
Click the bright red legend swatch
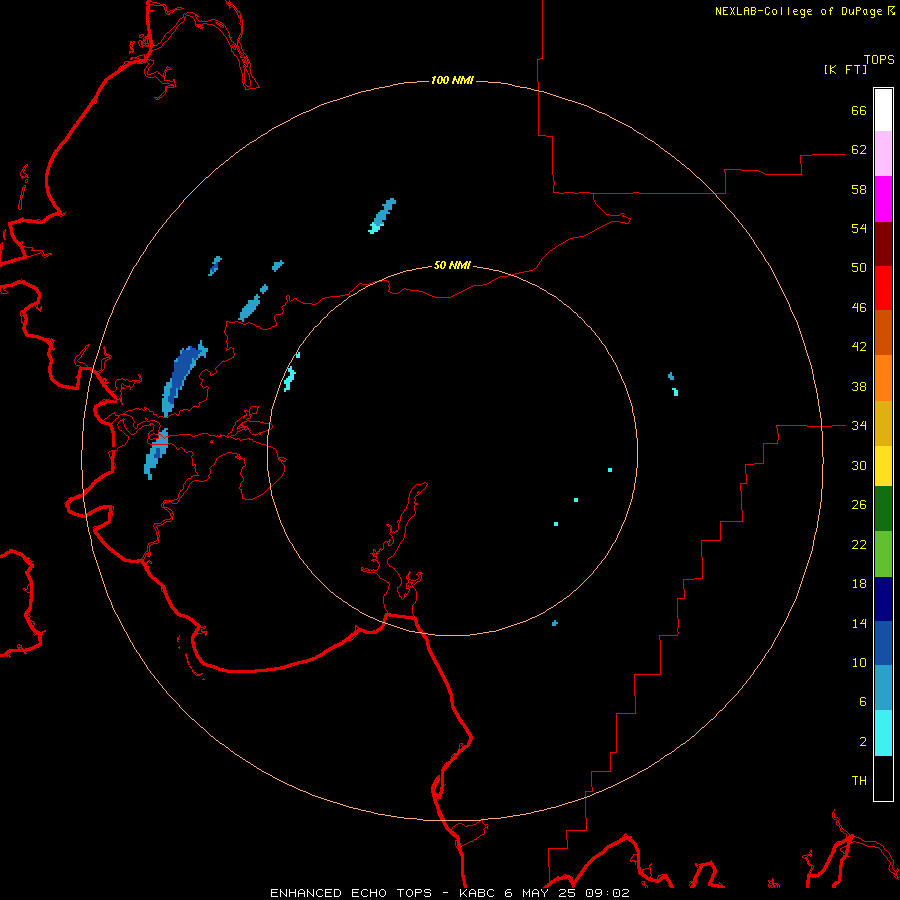point(883,288)
